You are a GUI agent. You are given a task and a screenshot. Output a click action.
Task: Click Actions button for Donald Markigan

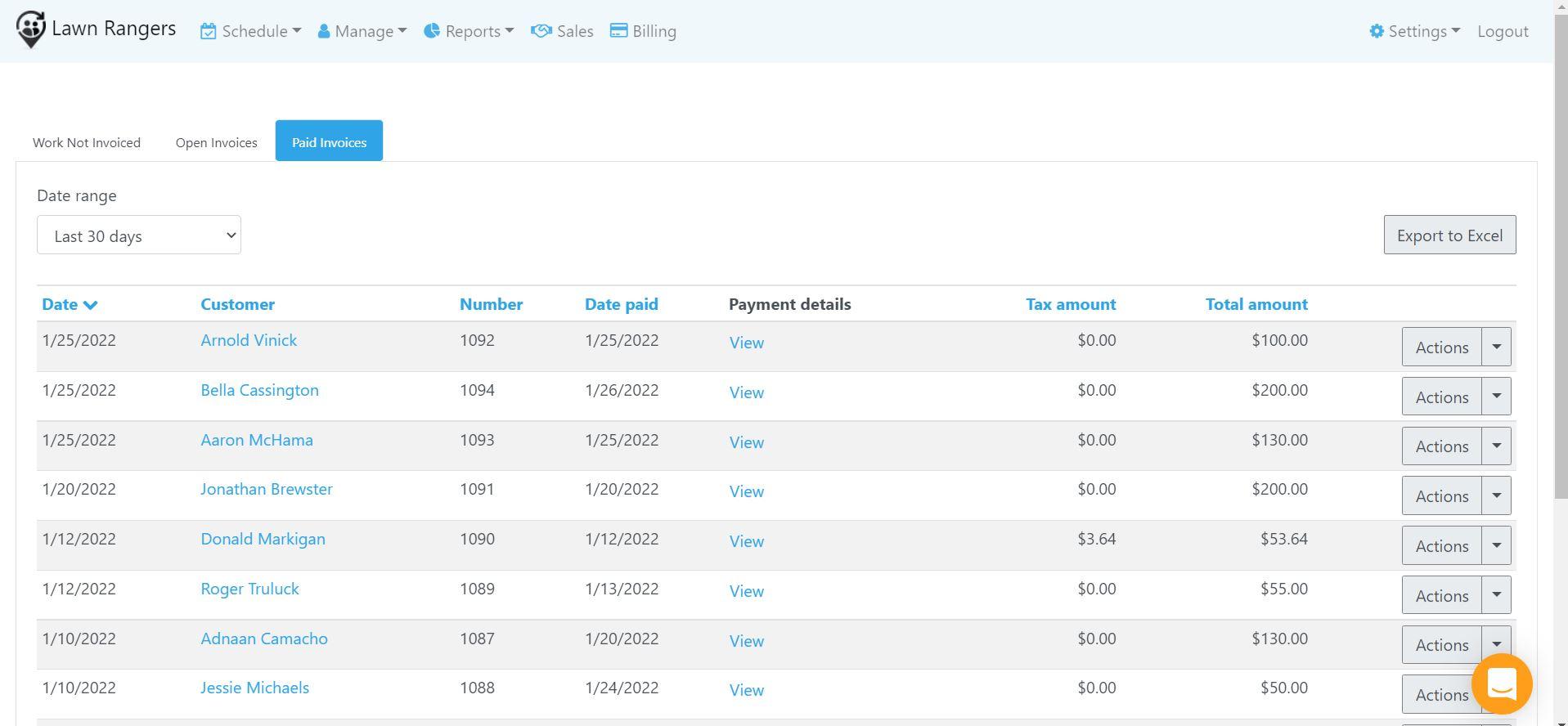coord(1441,545)
